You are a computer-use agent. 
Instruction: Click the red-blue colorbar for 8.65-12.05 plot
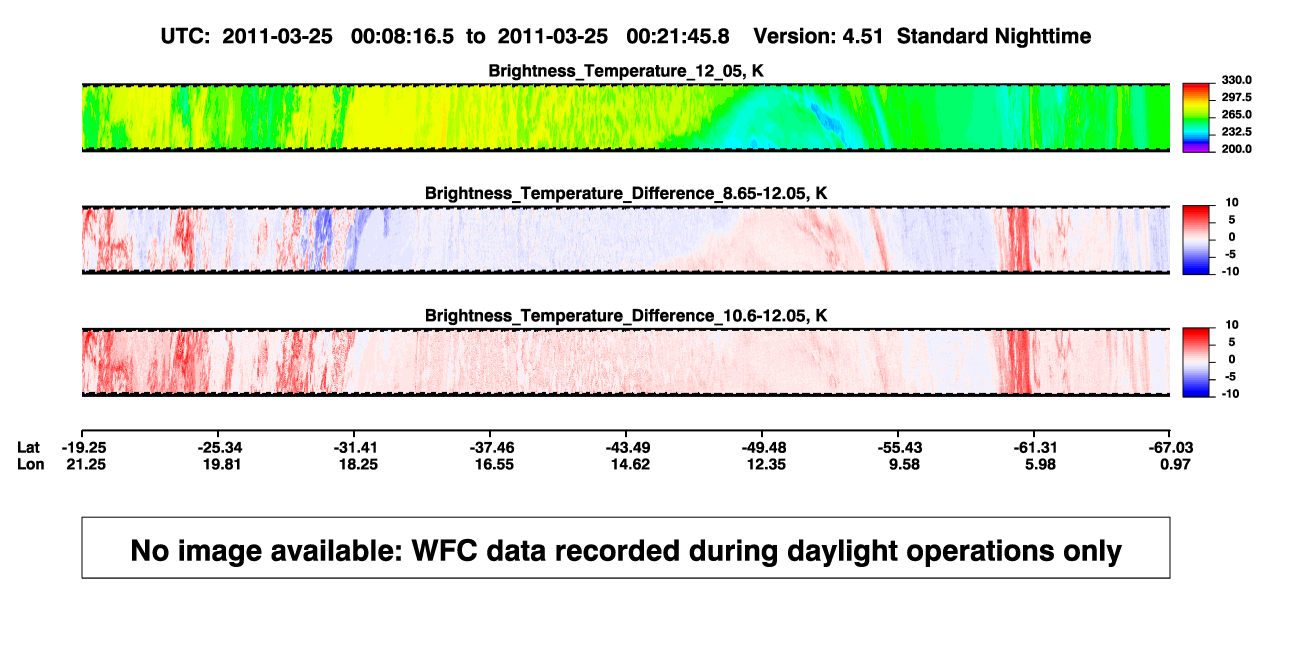click(1197, 239)
